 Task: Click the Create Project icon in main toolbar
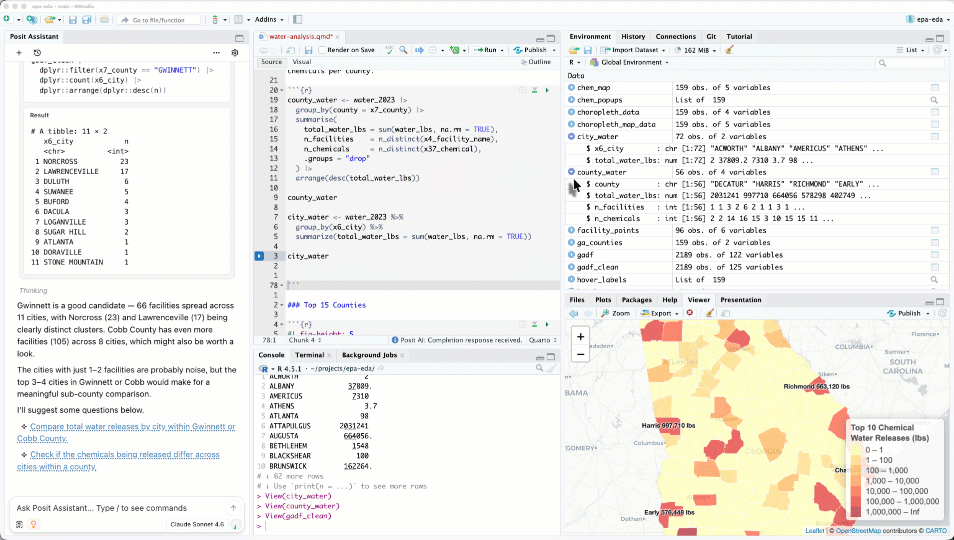point(31,19)
